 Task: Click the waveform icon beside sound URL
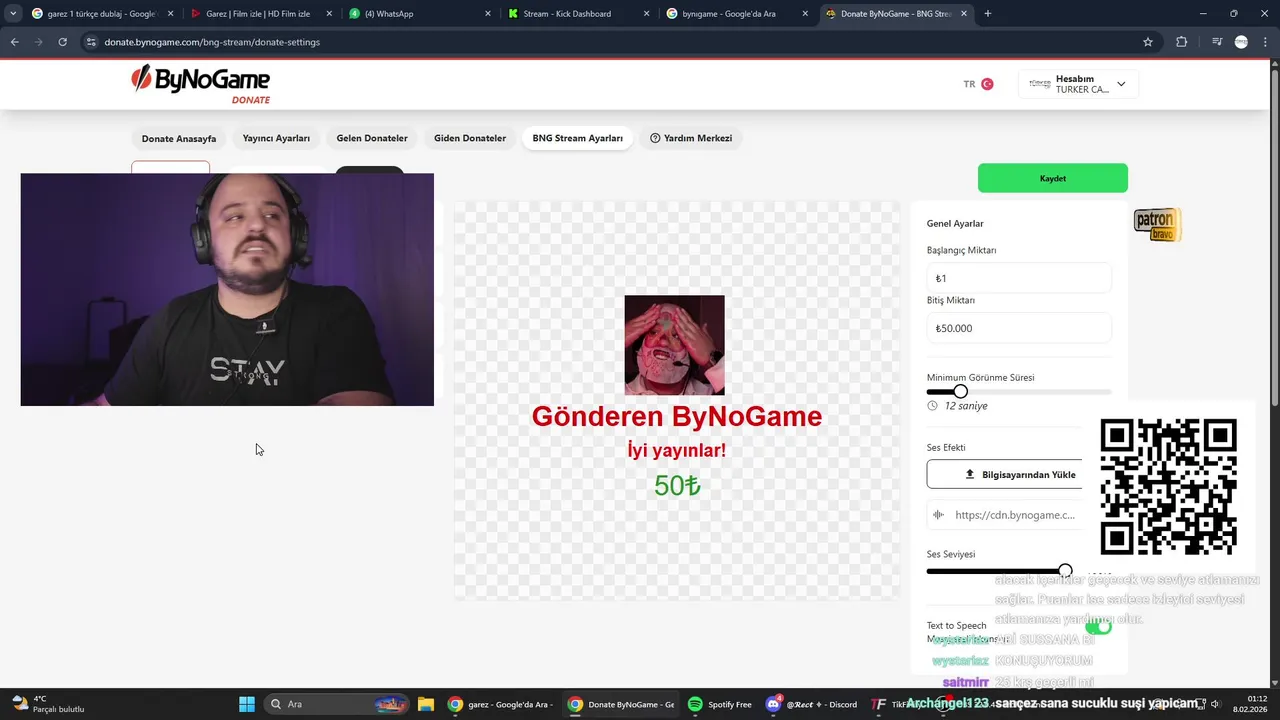pyautogui.click(x=938, y=515)
